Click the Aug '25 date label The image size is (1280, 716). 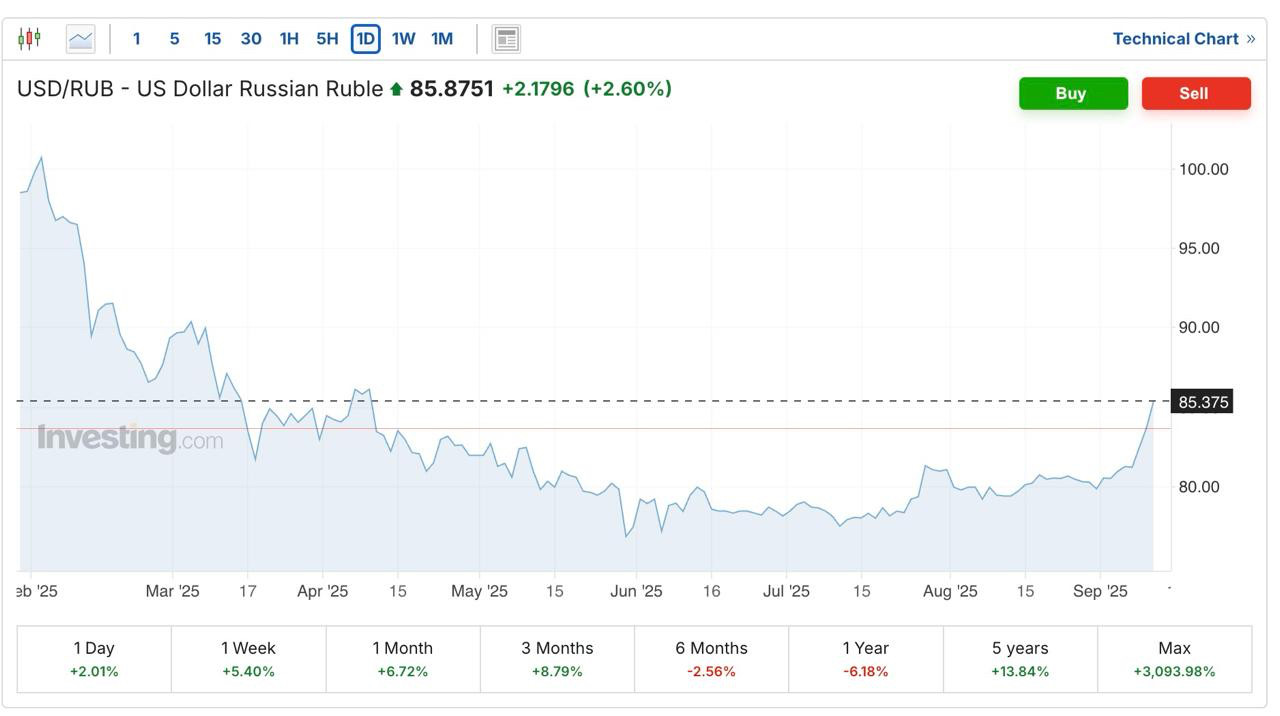pos(950,591)
